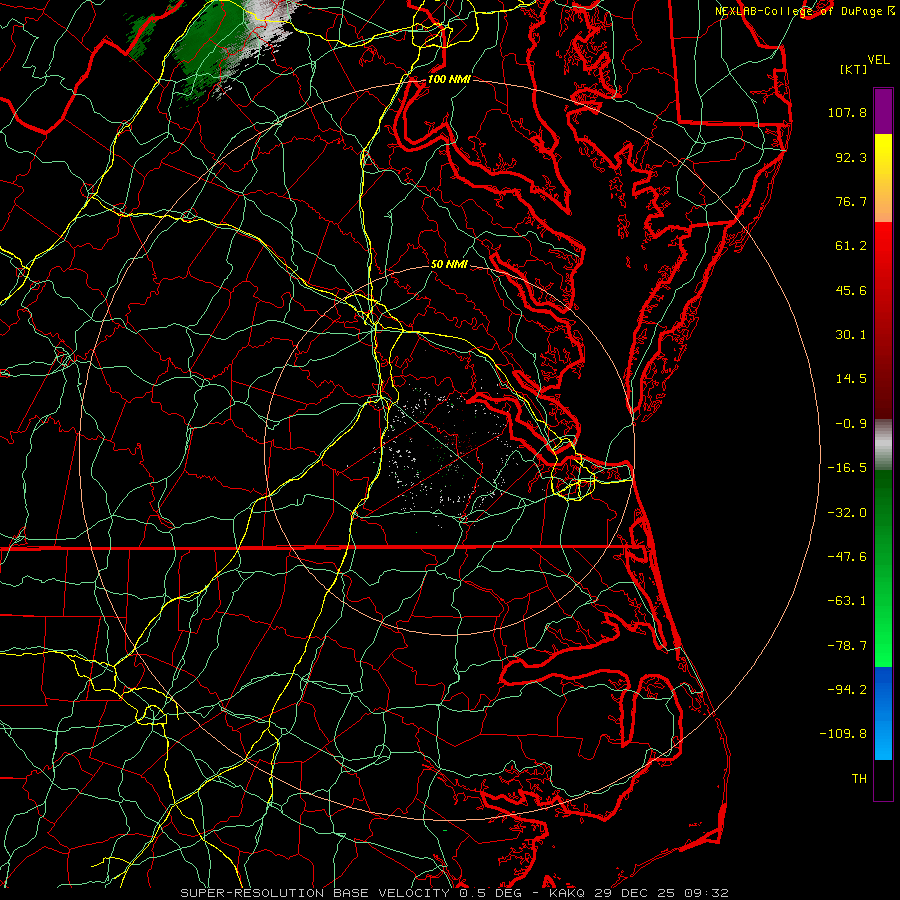Click the 107.8 velocity legend value
The image size is (900, 900).
pos(847,112)
